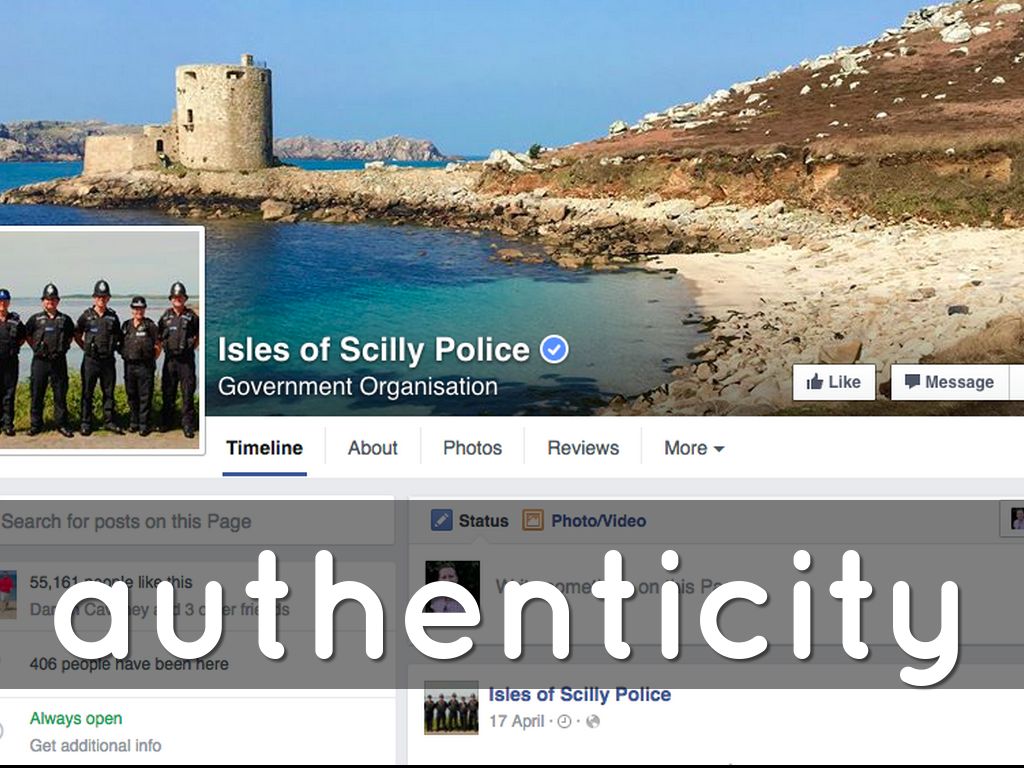Open the Reviews tab

coord(583,448)
